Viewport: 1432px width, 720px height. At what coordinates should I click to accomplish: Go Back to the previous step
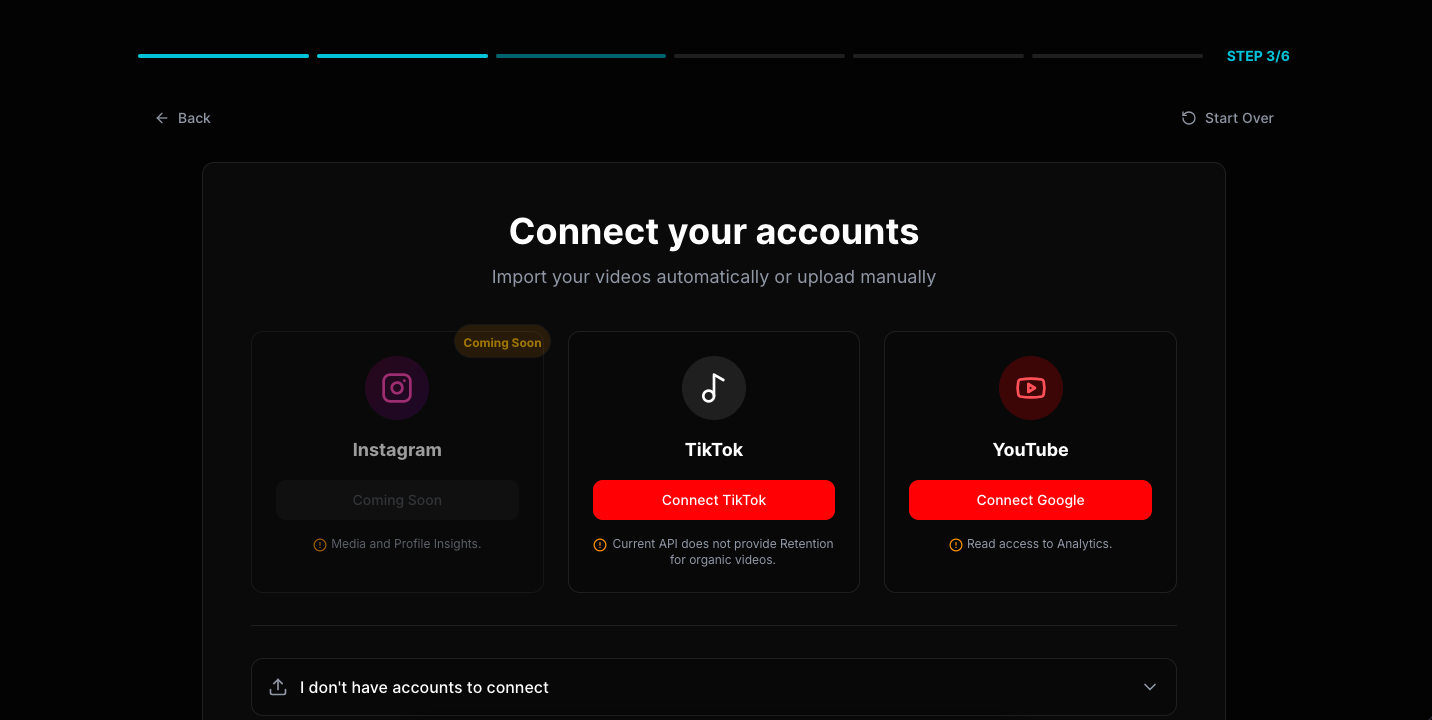point(183,118)
